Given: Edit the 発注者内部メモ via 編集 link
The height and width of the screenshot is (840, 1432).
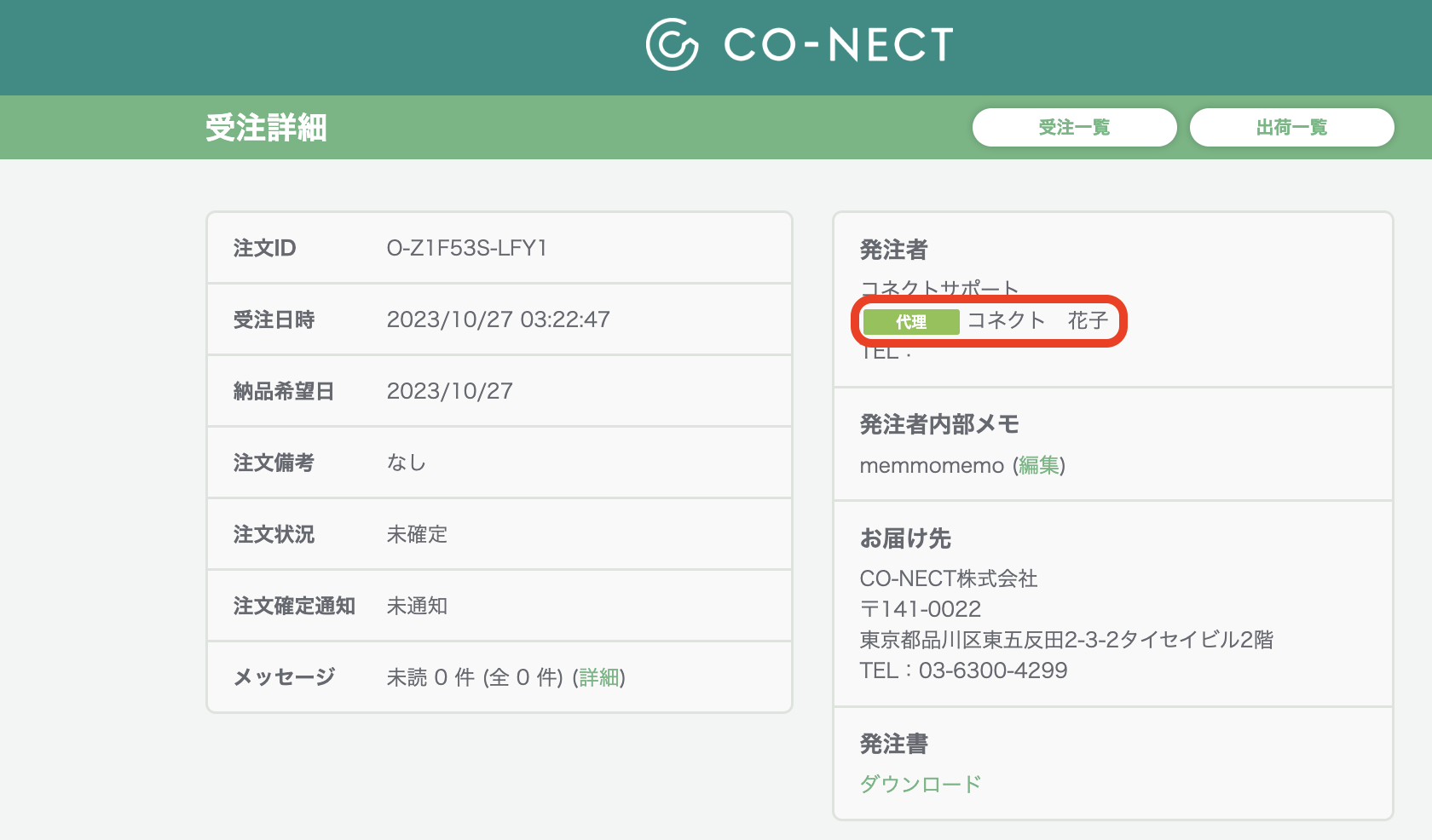Looking at the screenshot, I should tap(1039, 465).
